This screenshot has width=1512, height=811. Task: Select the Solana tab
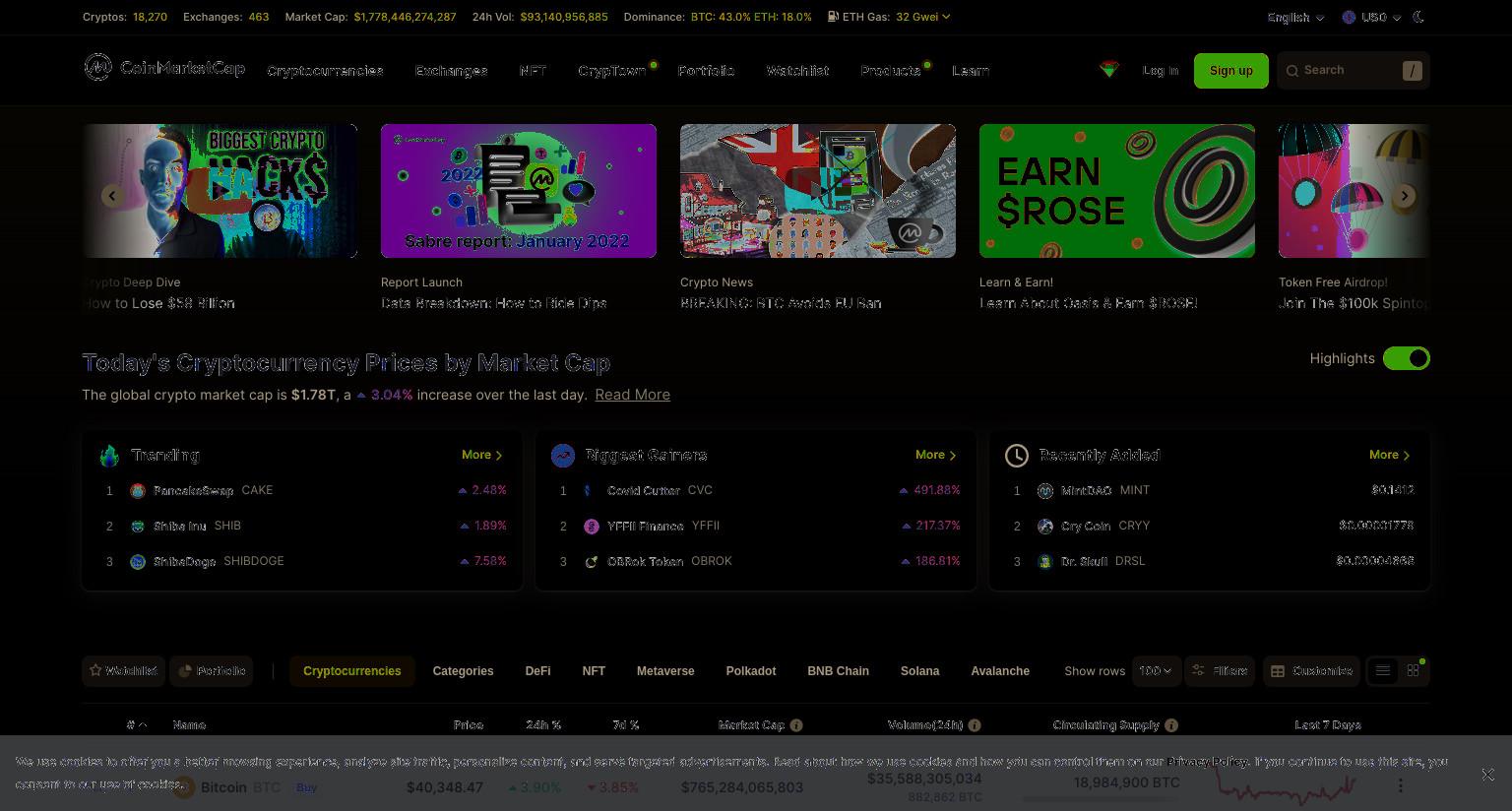[919, 671]
